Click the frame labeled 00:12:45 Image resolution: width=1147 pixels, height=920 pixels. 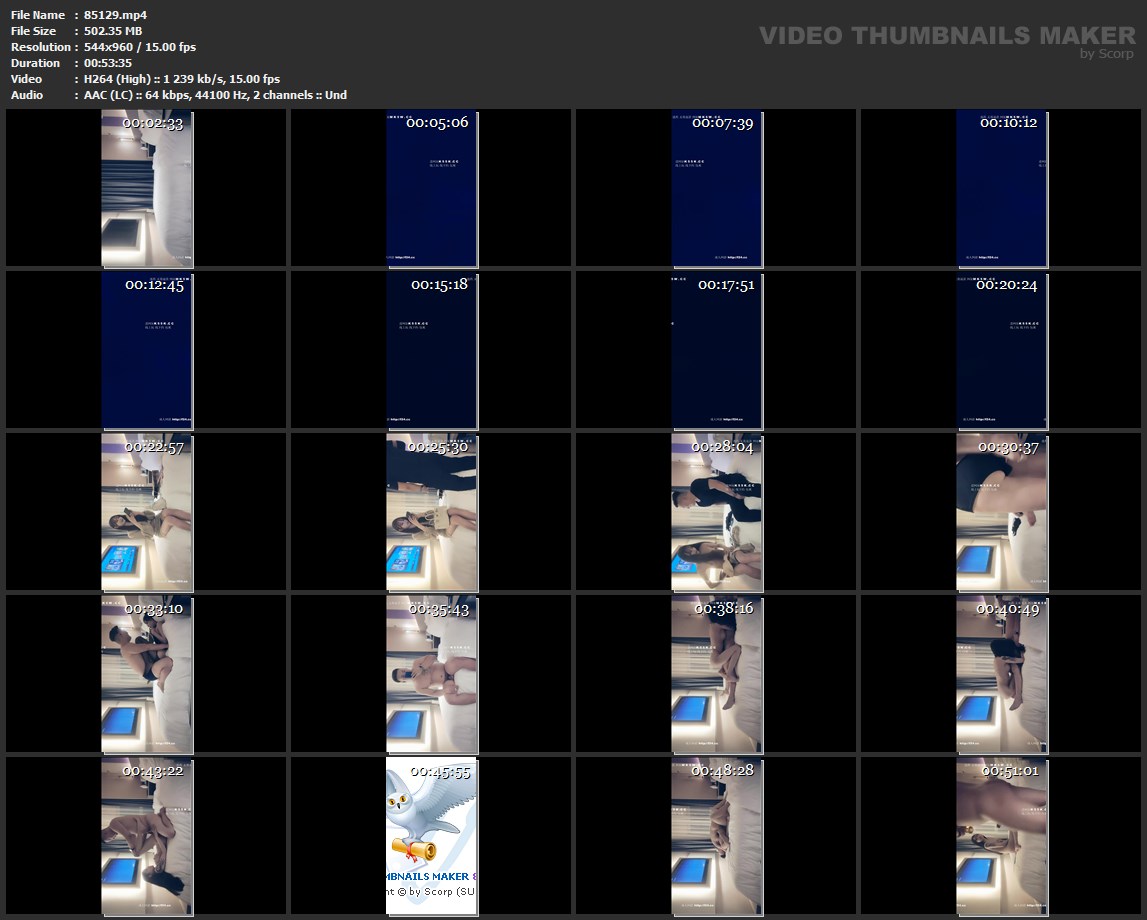pos(147,350)
